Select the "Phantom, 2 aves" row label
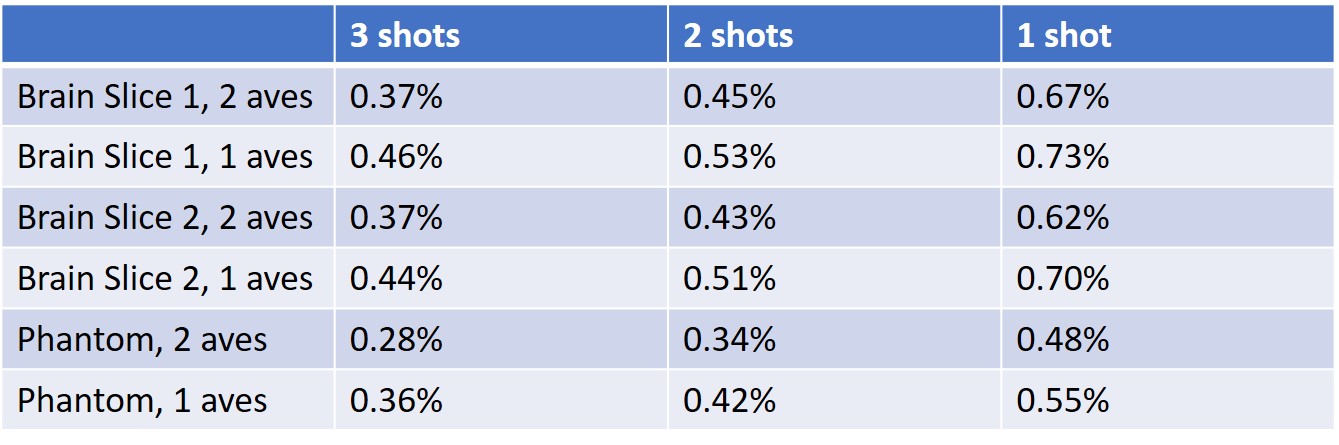 point(142,339)
